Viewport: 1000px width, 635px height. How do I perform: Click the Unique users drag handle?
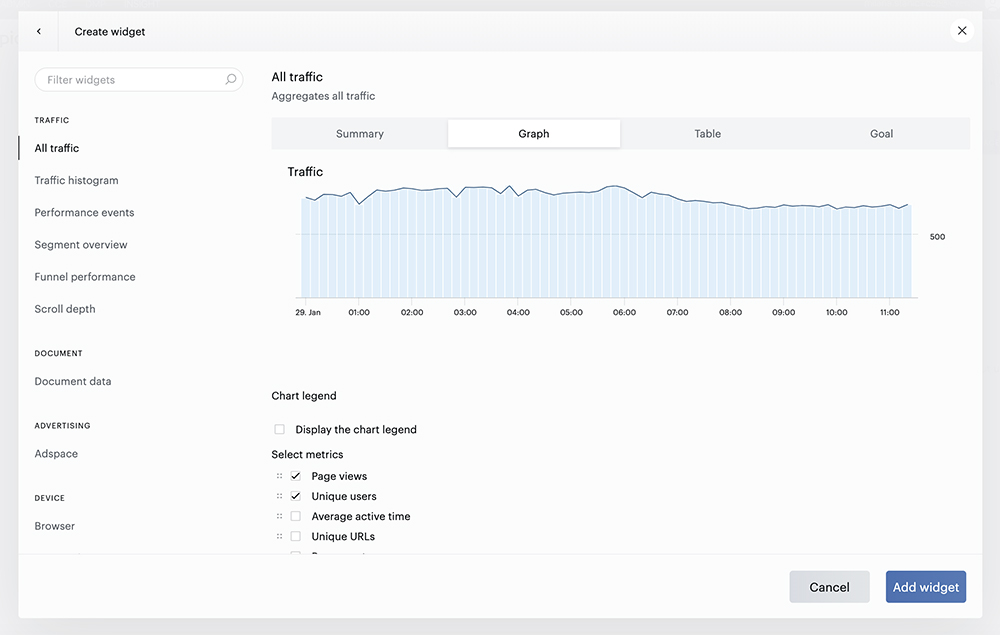(x=279, y=496)
